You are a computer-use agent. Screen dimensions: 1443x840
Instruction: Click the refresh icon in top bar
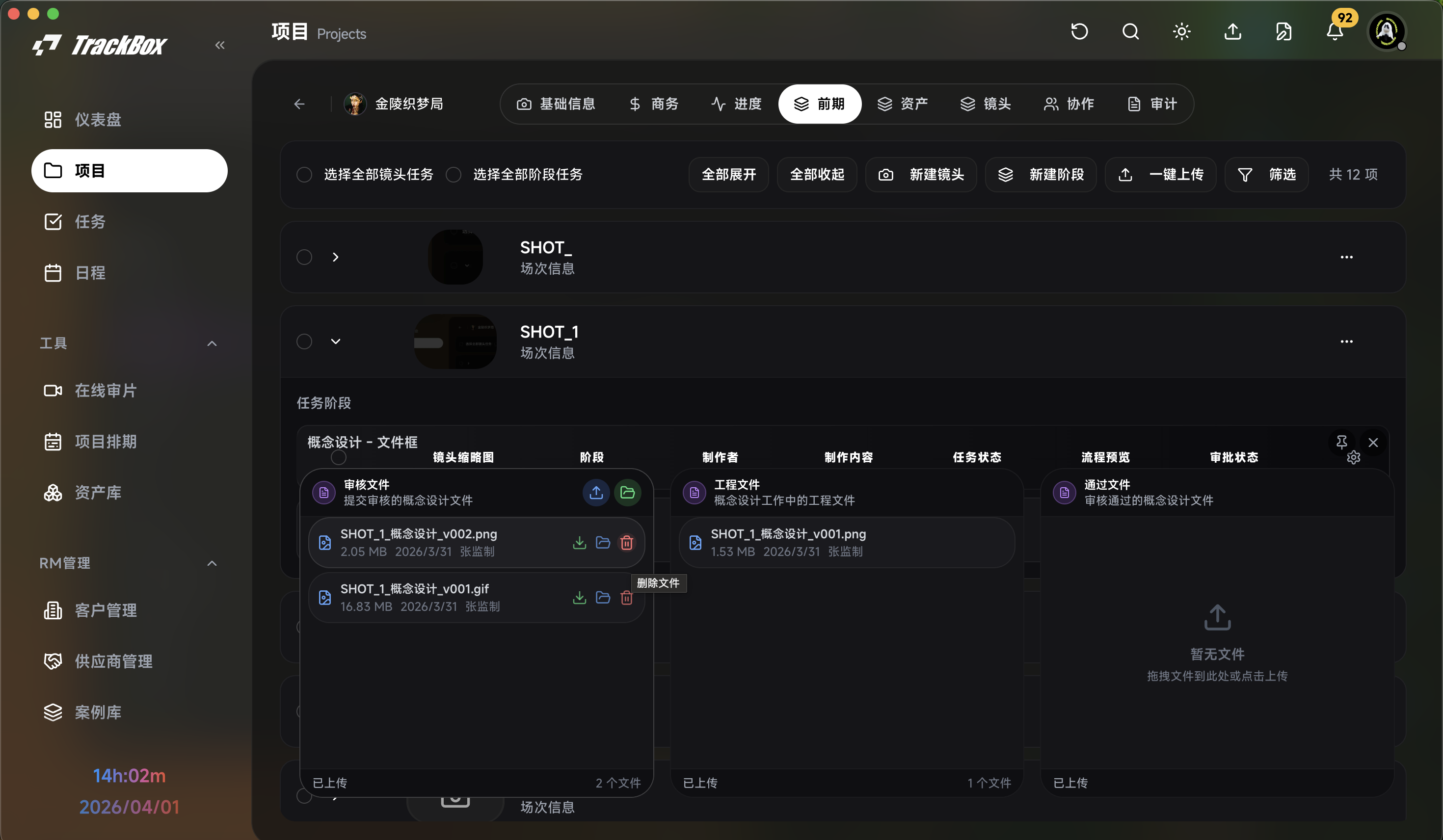point(1079,31)
